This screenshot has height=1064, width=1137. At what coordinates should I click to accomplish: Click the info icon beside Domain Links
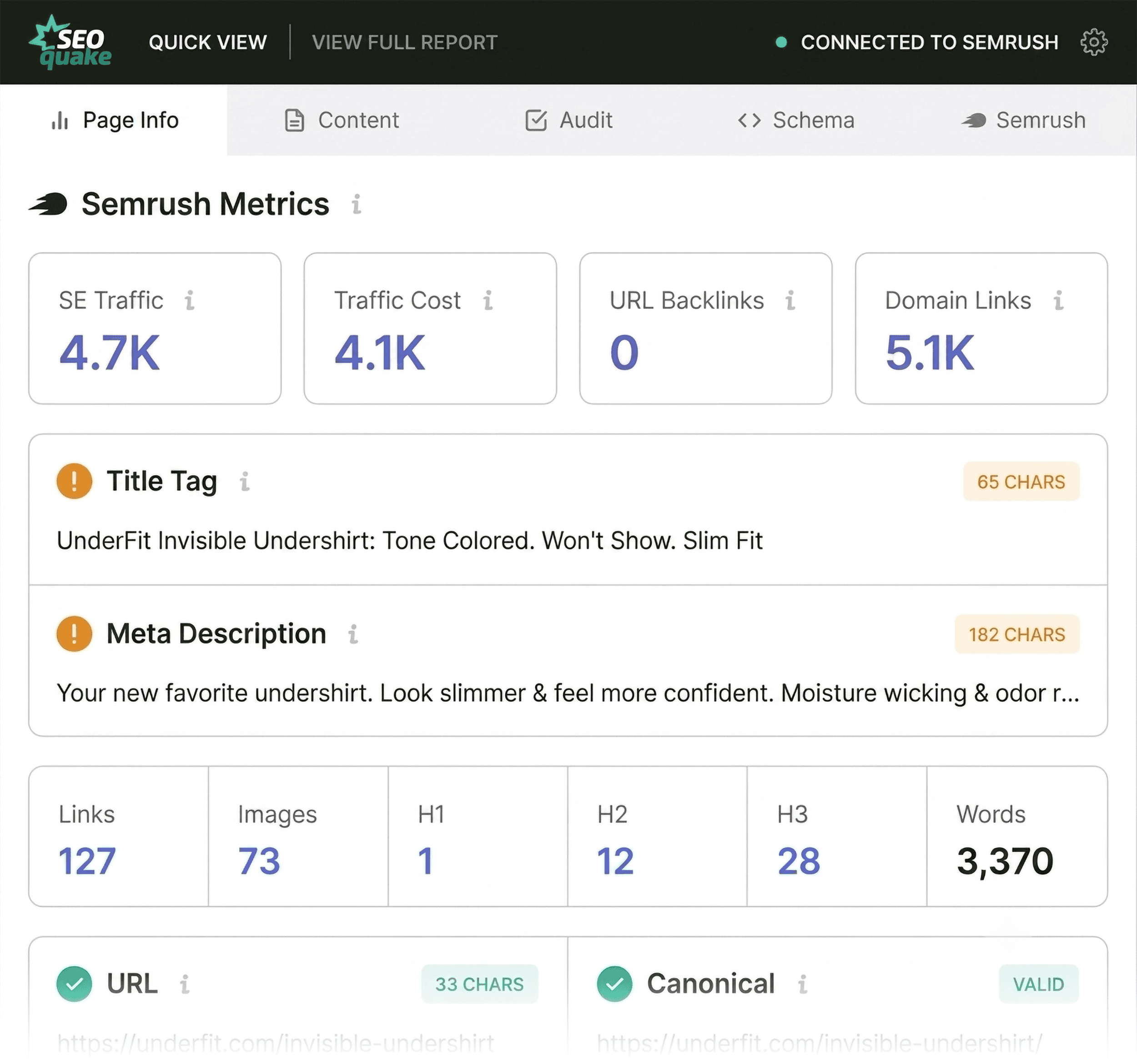coord(1058,300)
